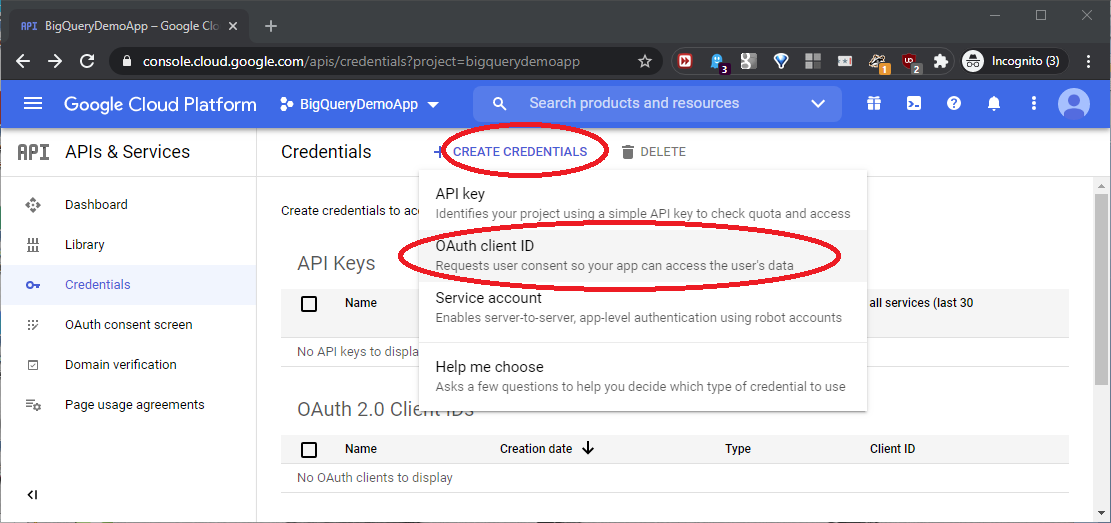Select all OAuth 2.0 clients checkbox
Image resolution: width=1111 pixels, height=523 pixels.
(x=309, y=449)
